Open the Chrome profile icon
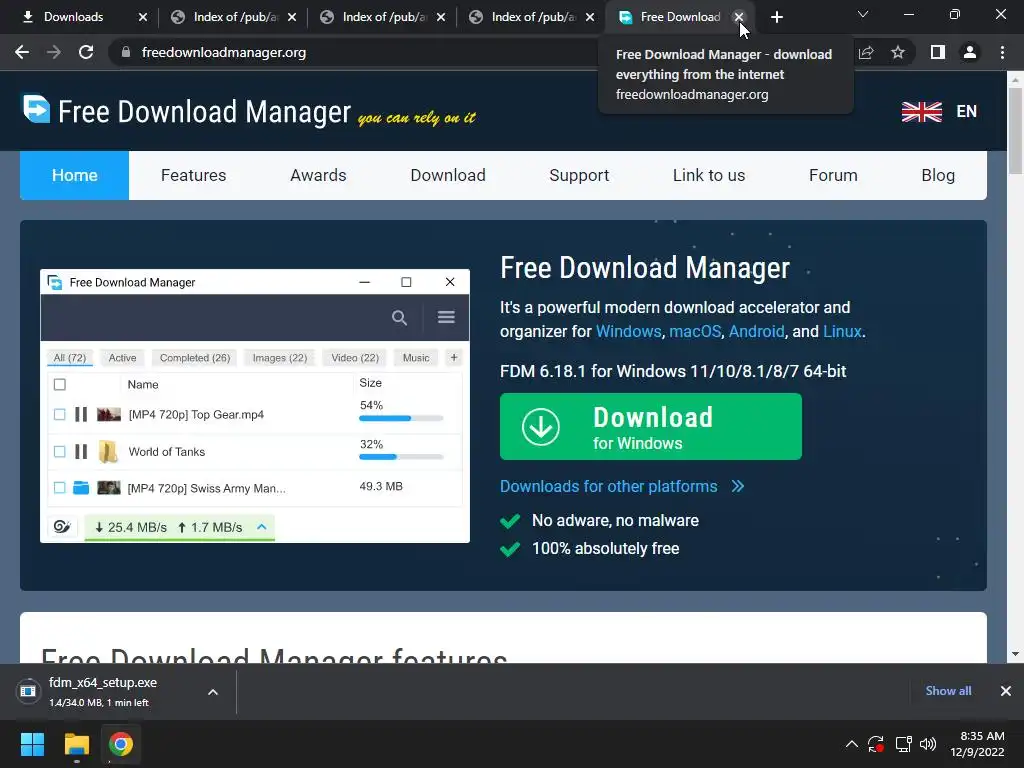Image resolution: width=1024 pixels, height=768 pixels. 970,52
